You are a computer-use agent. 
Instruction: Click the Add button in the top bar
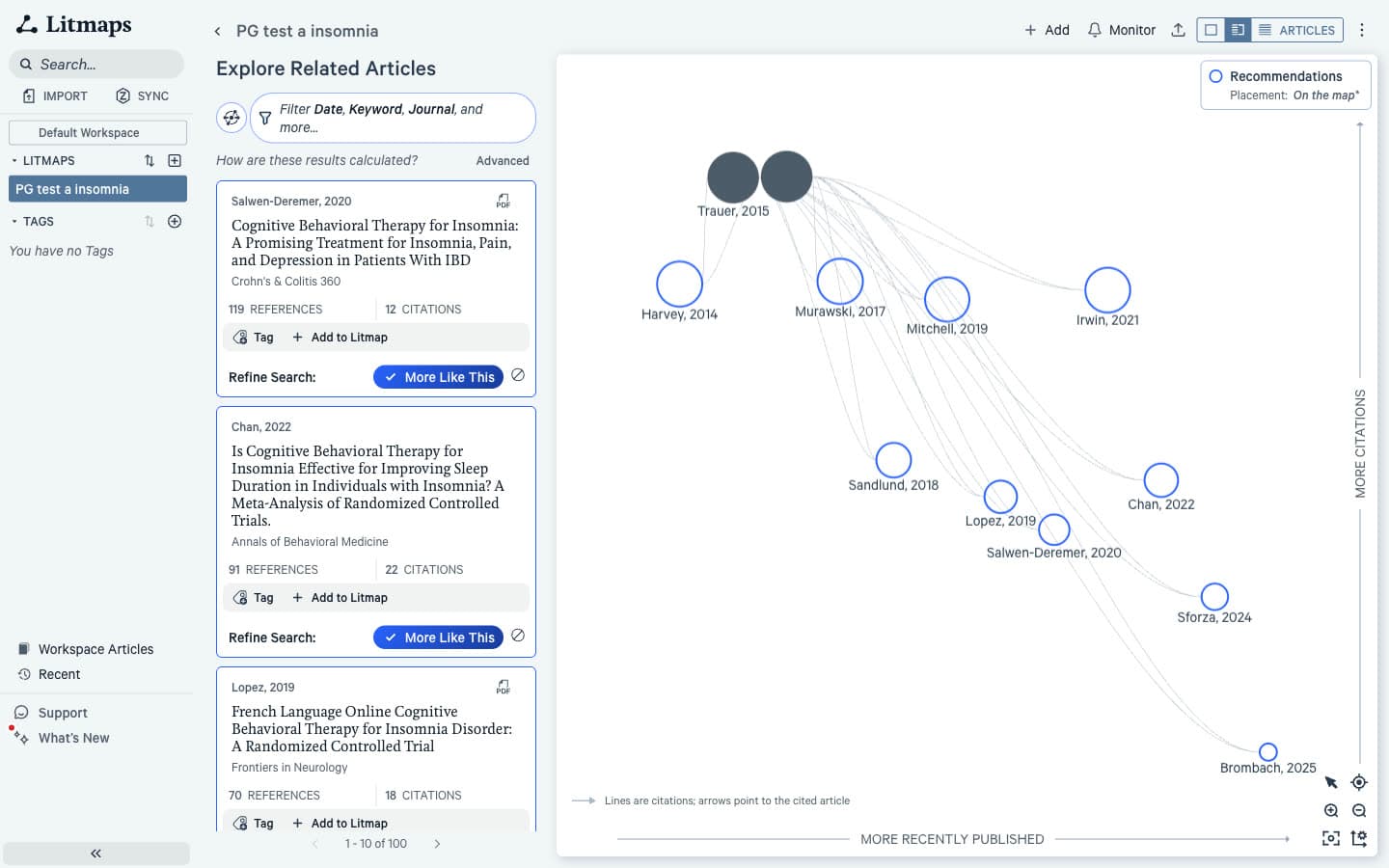(x=1047, y=30)
